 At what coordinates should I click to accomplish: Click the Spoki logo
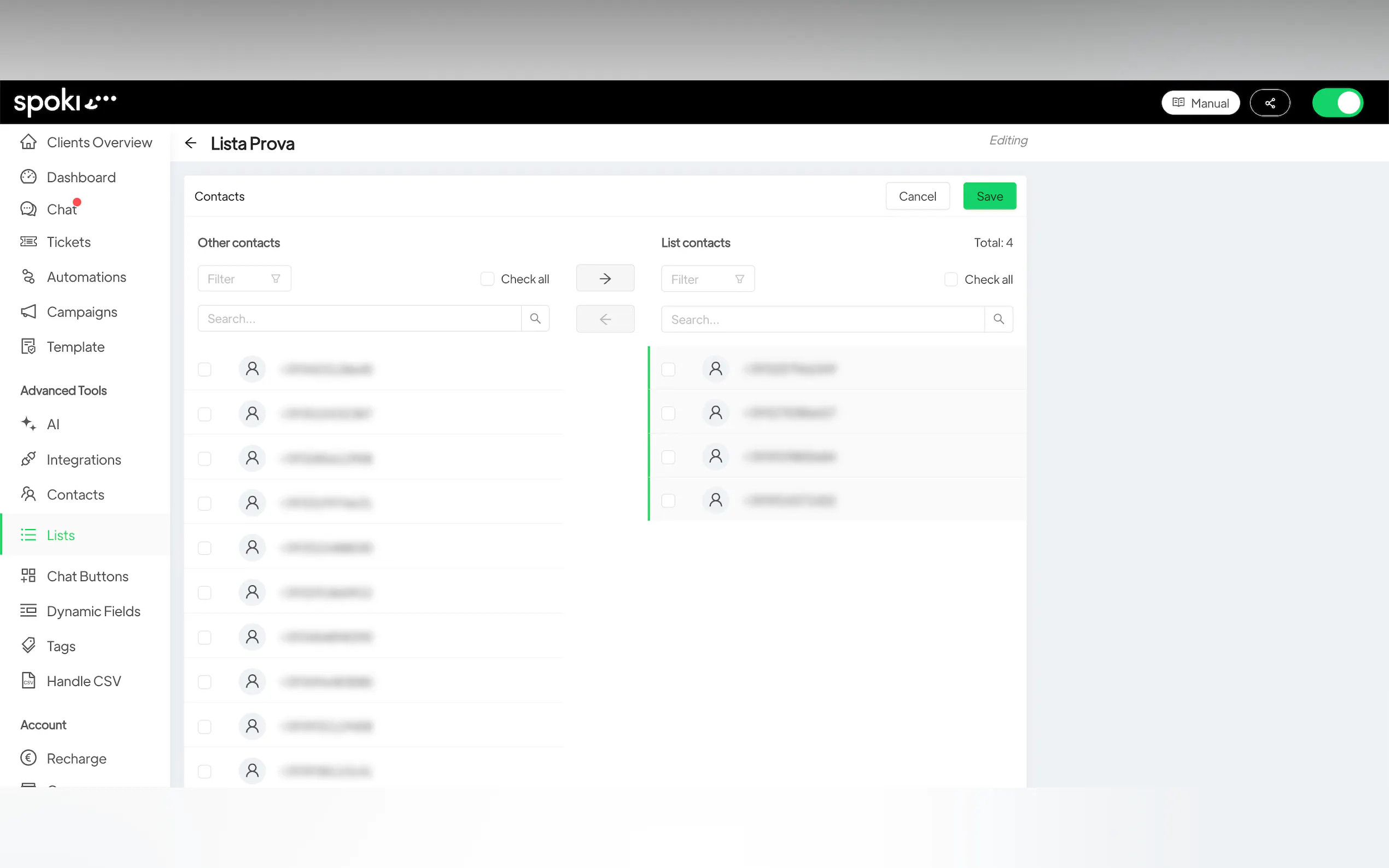point(65,102)
